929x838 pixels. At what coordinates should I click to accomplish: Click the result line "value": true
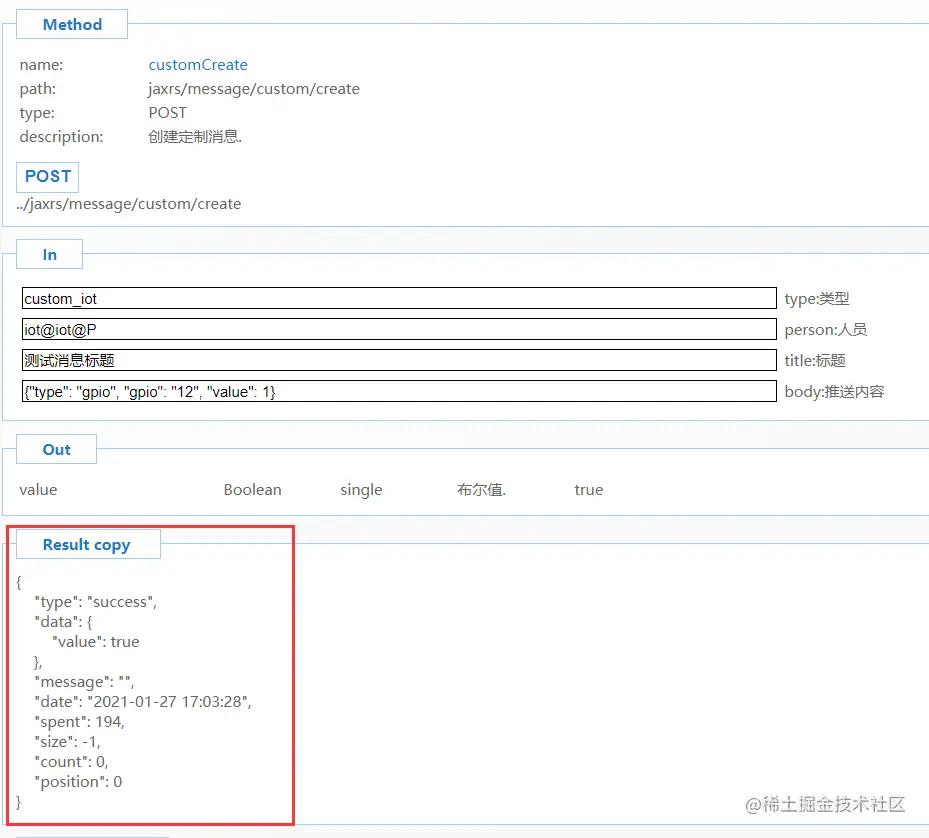[x=95, y=642]
